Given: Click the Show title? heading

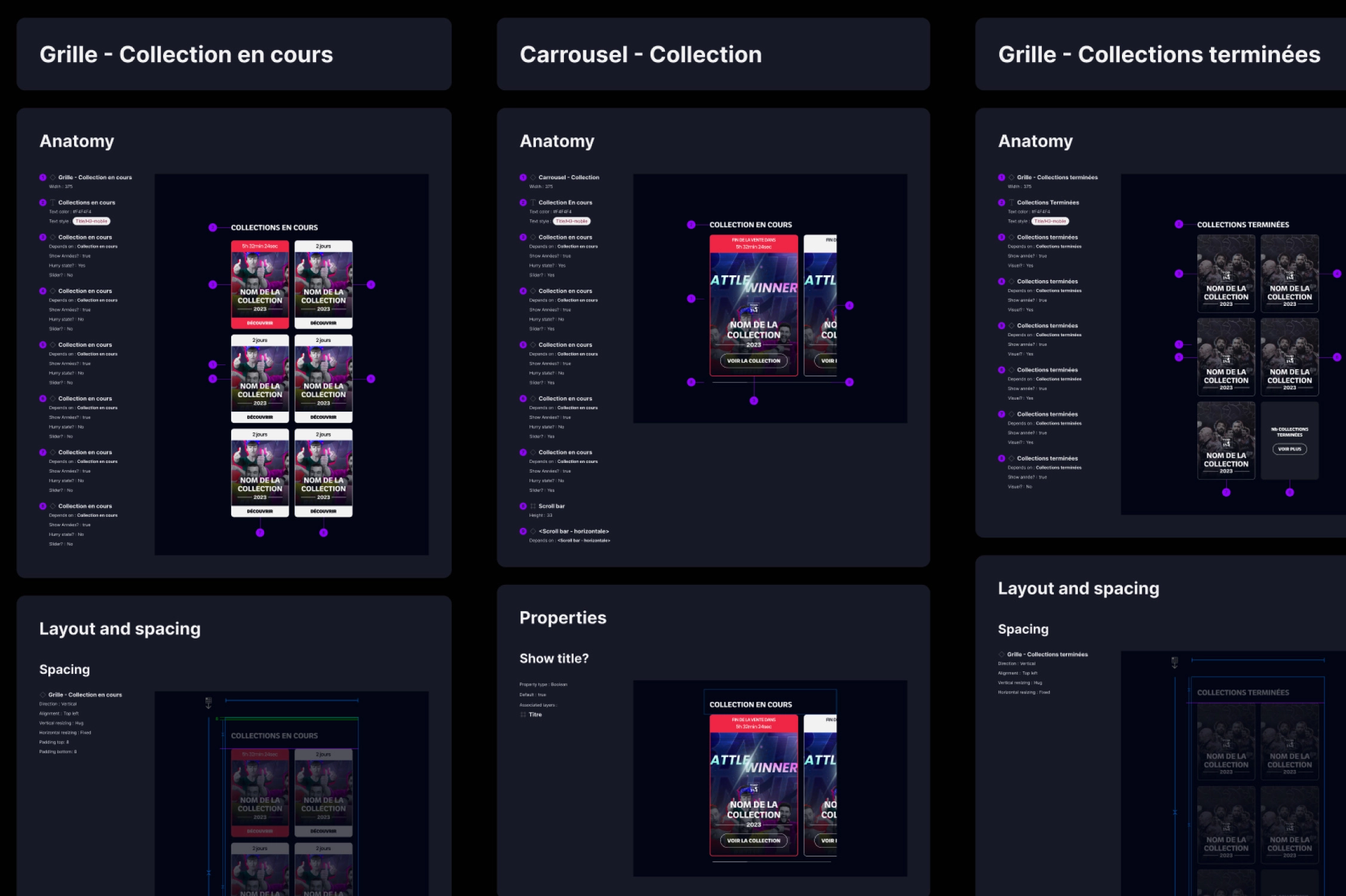Looking at the screenshot, I should point(554,658).
